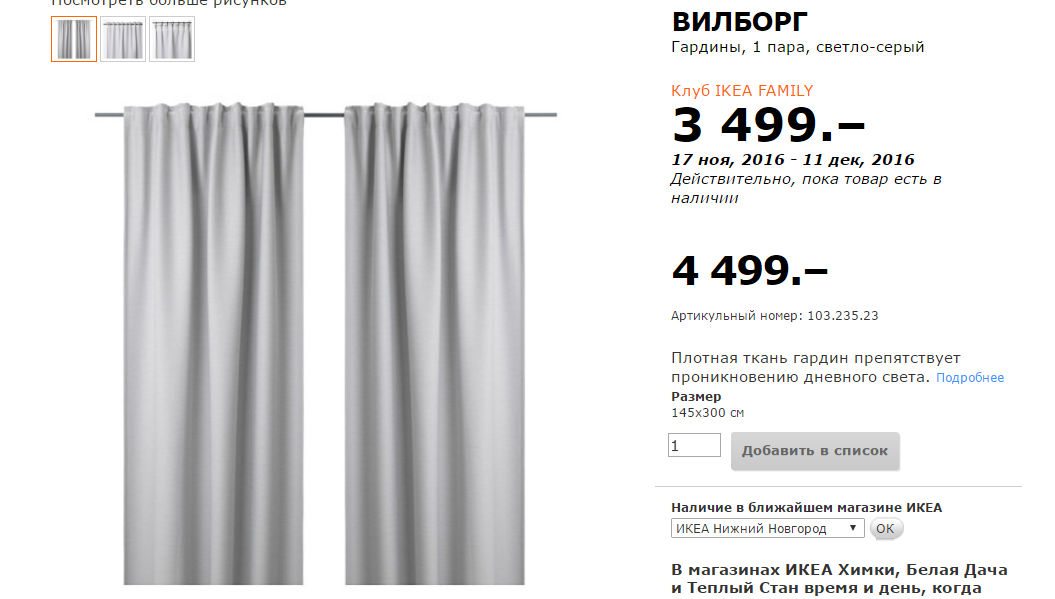Open the 'Посмотреть больше рисунков' link
The width and height of the screenshot is (1055, 599).
point(169,3)
